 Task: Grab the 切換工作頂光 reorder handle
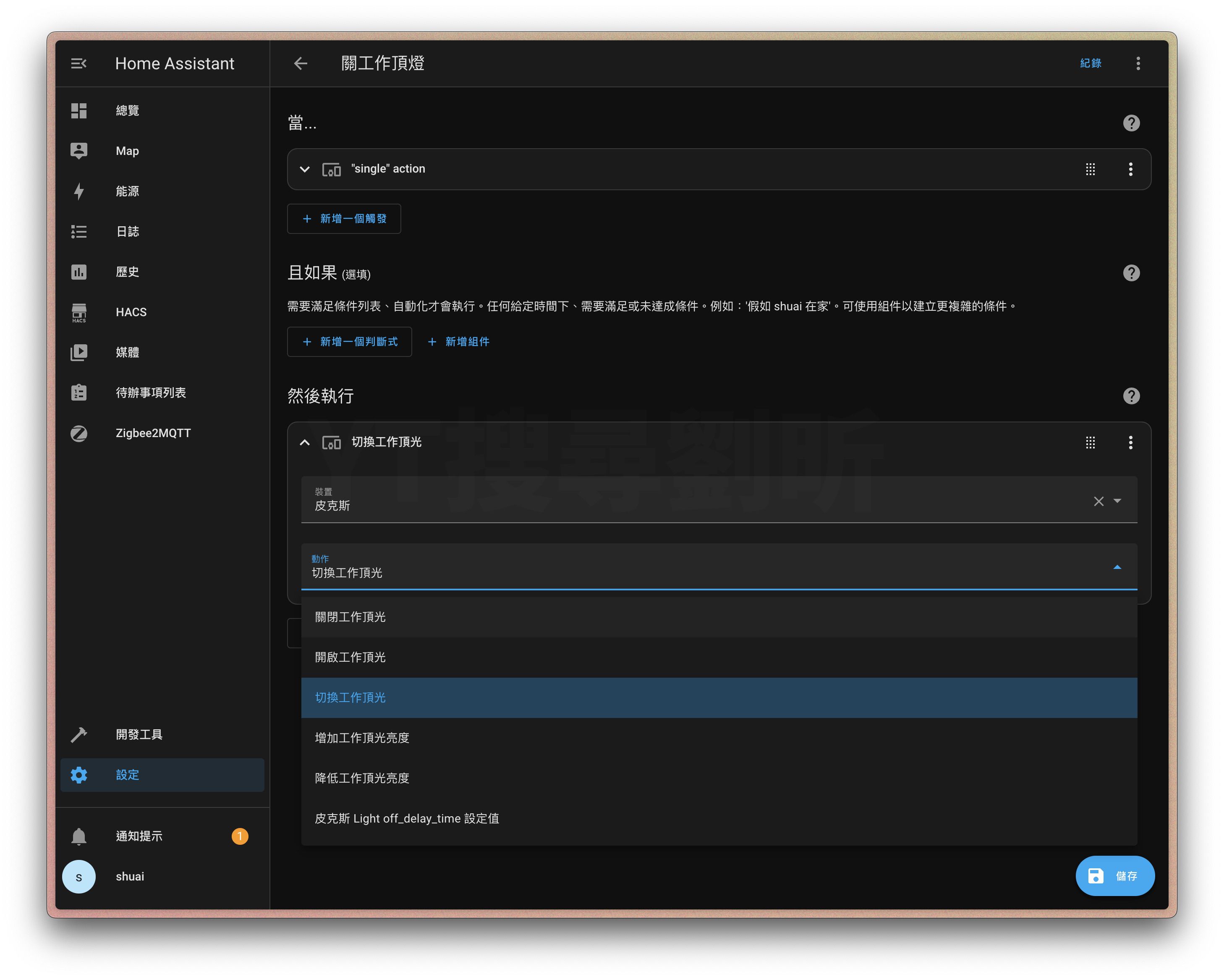click(x=1091, y=443)
